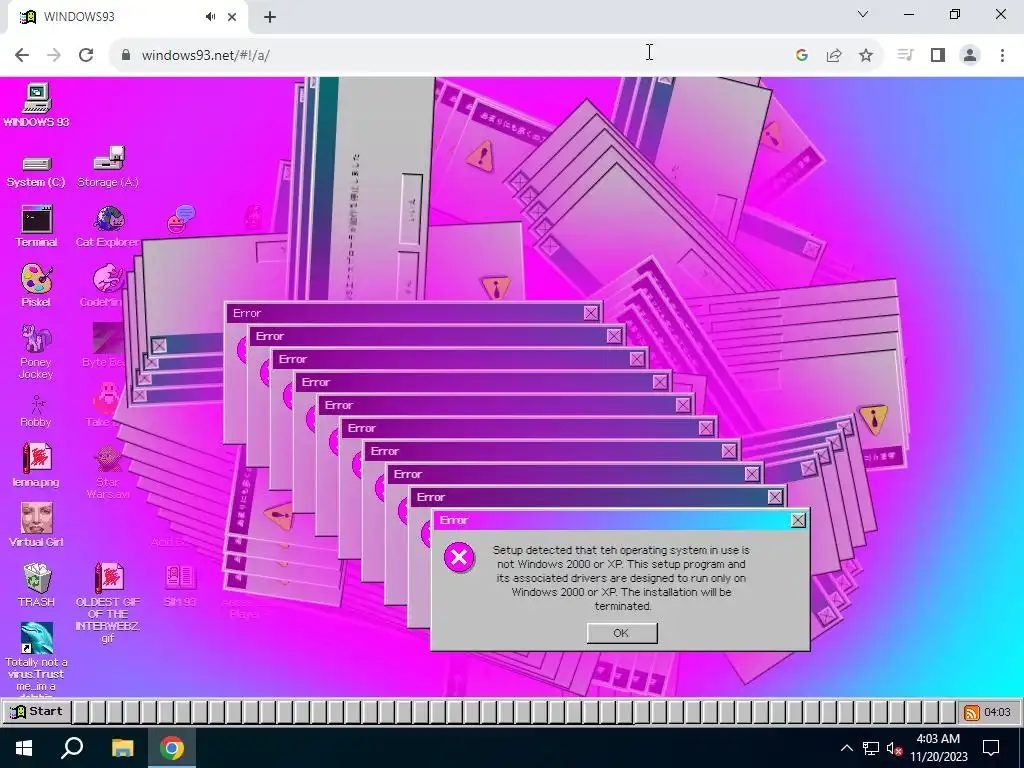Click the 04:03 clock in Windows 93 taskbar

point(997,712)
